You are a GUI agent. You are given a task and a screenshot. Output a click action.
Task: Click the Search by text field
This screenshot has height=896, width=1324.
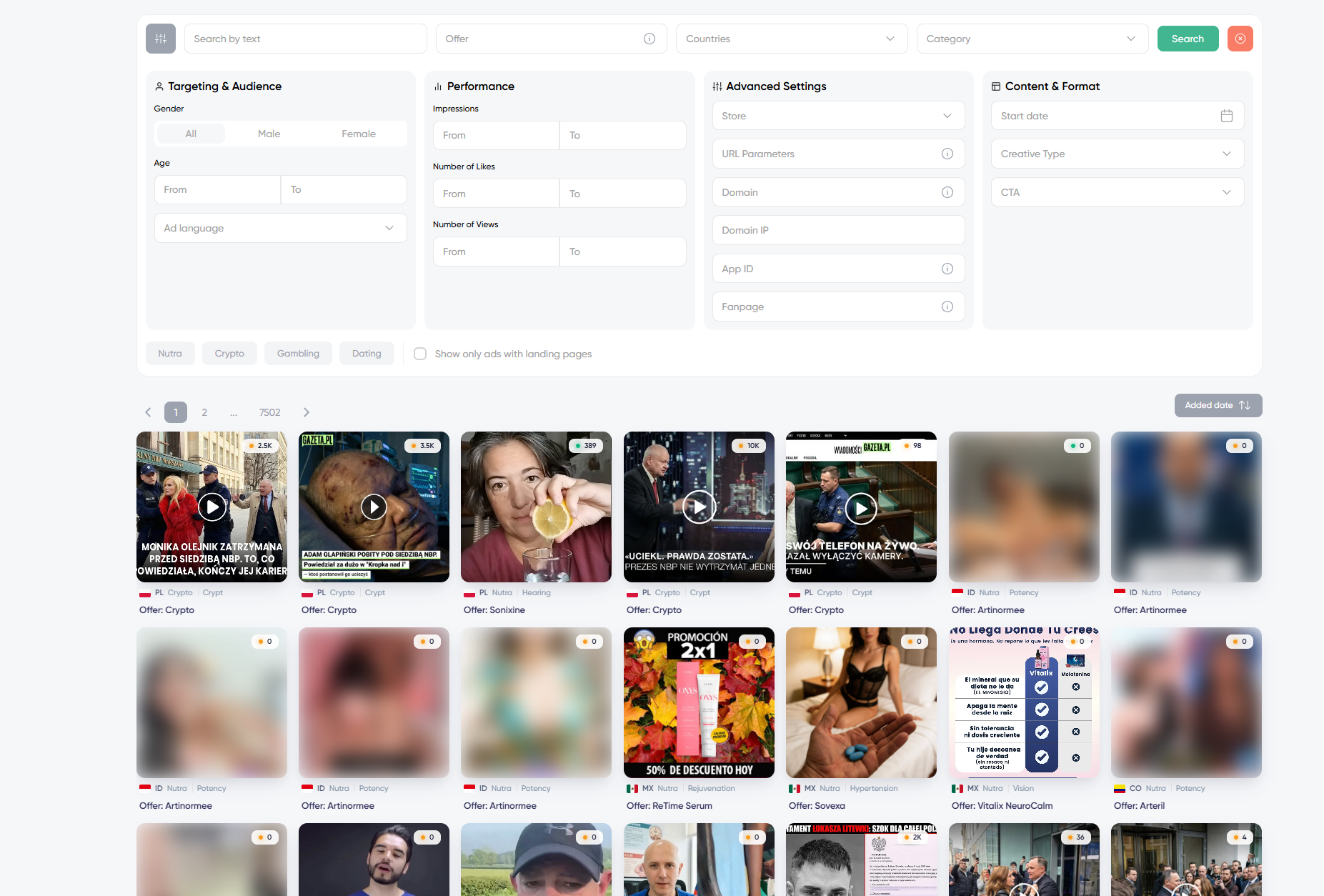pyautogui.click(x=306, y=39)
